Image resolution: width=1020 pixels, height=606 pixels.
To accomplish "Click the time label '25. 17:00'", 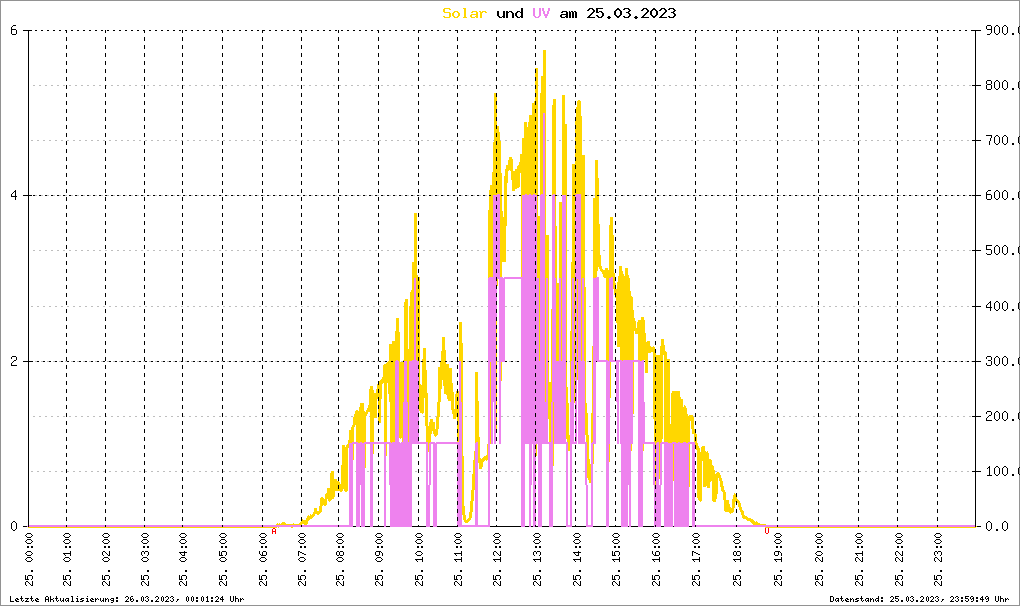I will tap(697, 560).
